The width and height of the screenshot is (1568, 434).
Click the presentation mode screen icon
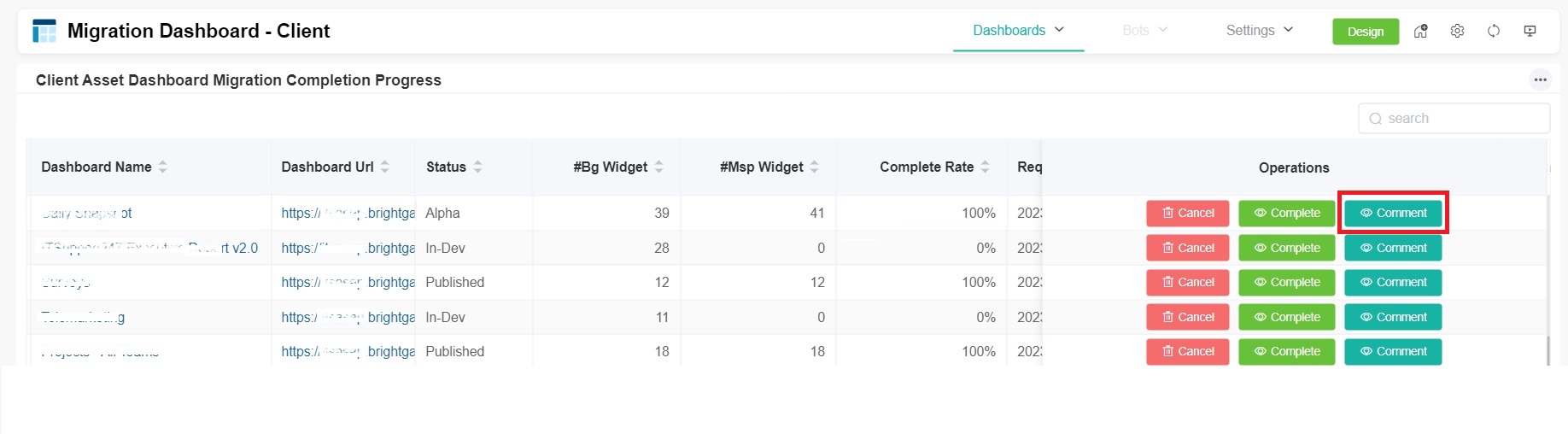pos(1530,31)
